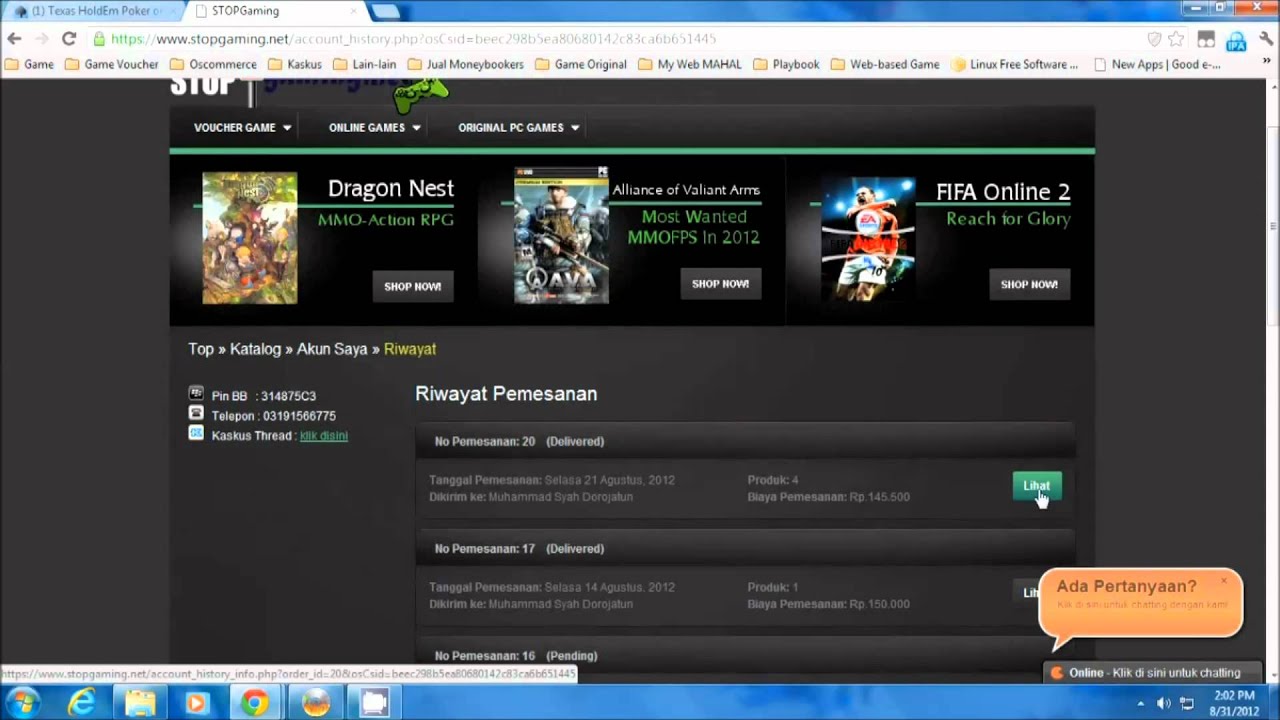Image resolution: width=1280 pixels, height=720 pixels.
Task: Click Riwayat in the breadcrumb
Action: click(410, 349)
